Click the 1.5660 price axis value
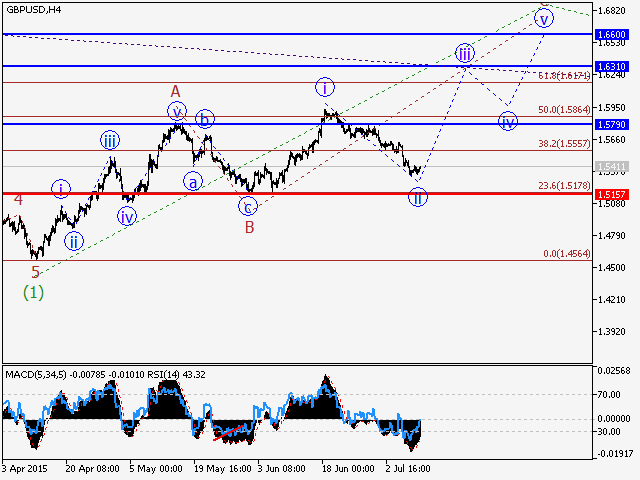Screen dimensions: 640x480 [x=611, y=140]
